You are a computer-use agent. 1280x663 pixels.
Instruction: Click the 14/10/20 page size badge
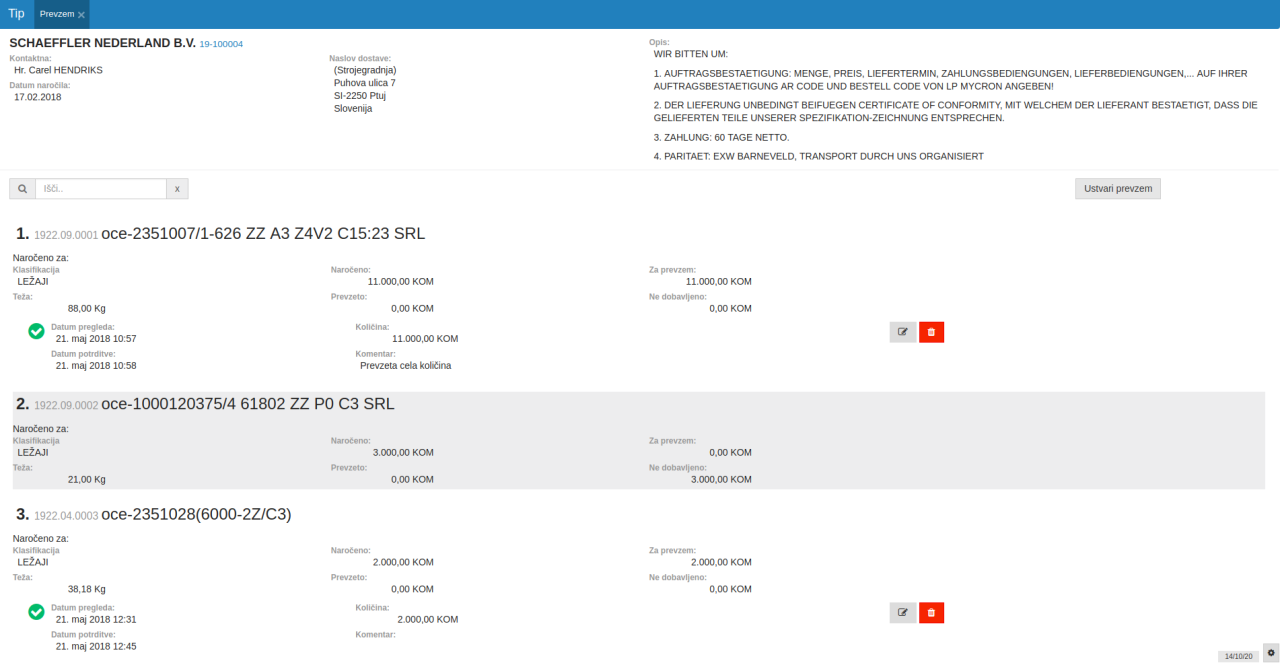1238,656
